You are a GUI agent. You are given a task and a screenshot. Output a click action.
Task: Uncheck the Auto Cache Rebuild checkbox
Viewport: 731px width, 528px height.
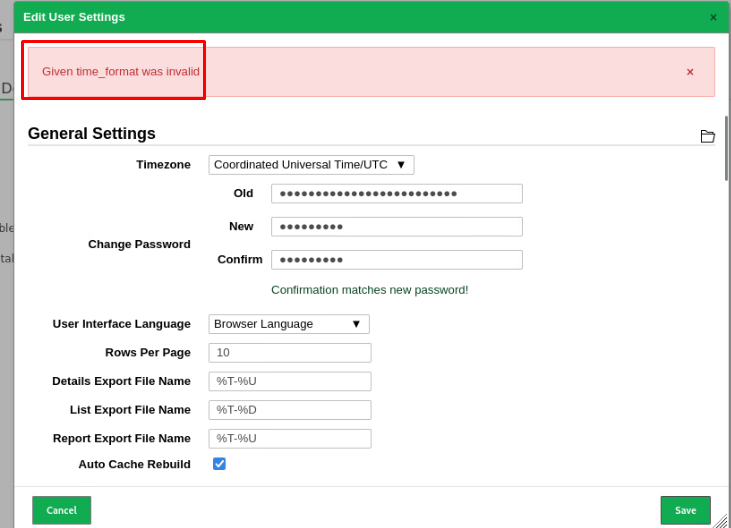(219, 464)
